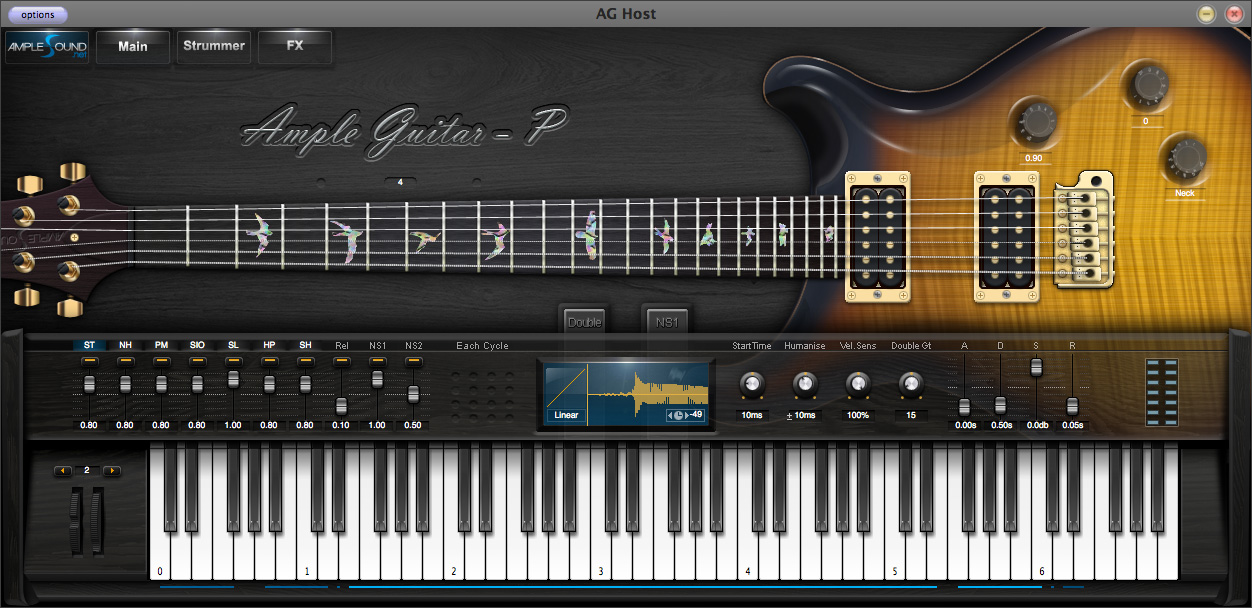Toggle the orange light under NS2
This screenshot has width=1252, height=608.
(413, 360)
